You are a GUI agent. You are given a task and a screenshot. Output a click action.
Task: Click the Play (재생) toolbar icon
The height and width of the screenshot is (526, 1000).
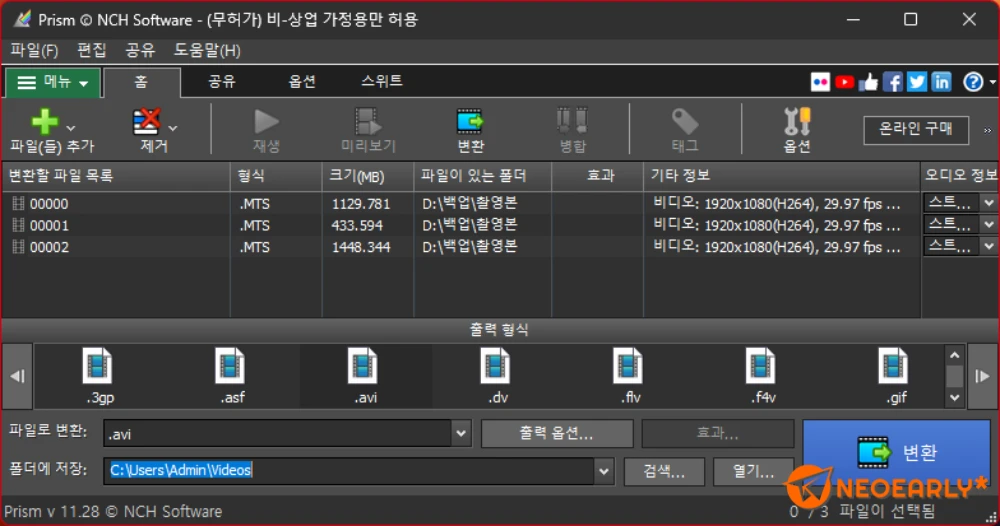tap(266, 121)
